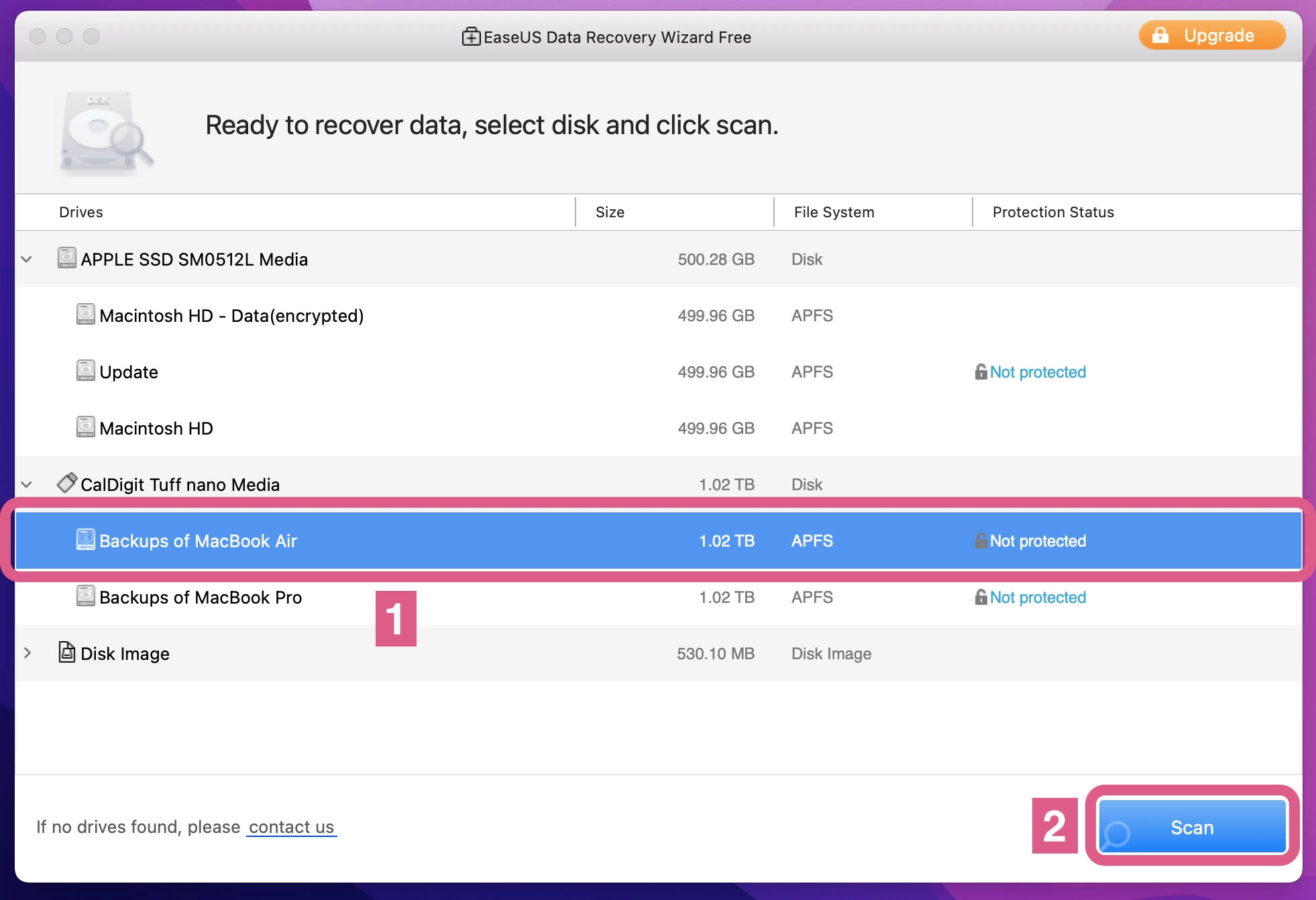This screenshot has height=900, width=1316.
Task: Click the Scan button
Action: coord(1192,826)
